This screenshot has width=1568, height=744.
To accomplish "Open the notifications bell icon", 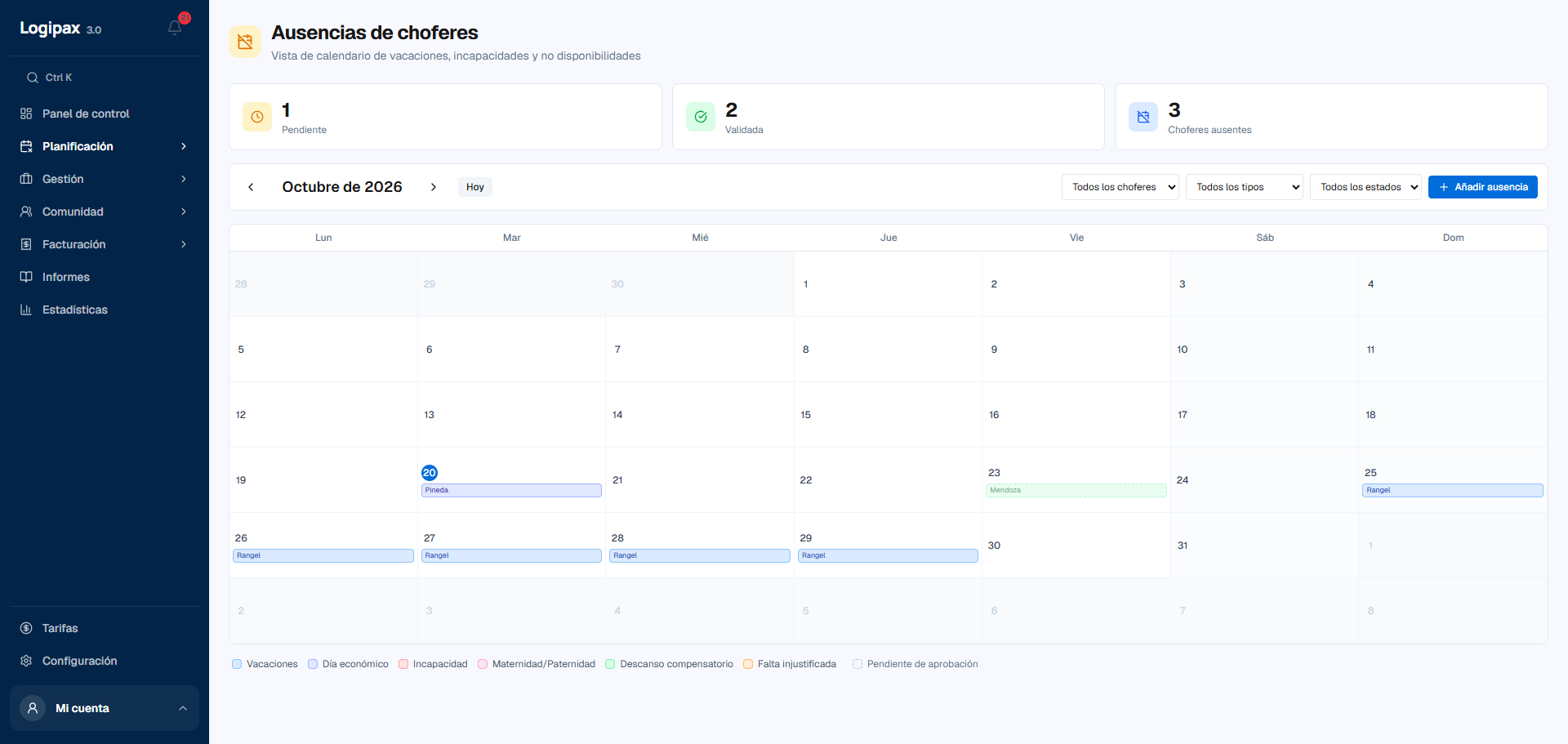I will click(175, 28).
